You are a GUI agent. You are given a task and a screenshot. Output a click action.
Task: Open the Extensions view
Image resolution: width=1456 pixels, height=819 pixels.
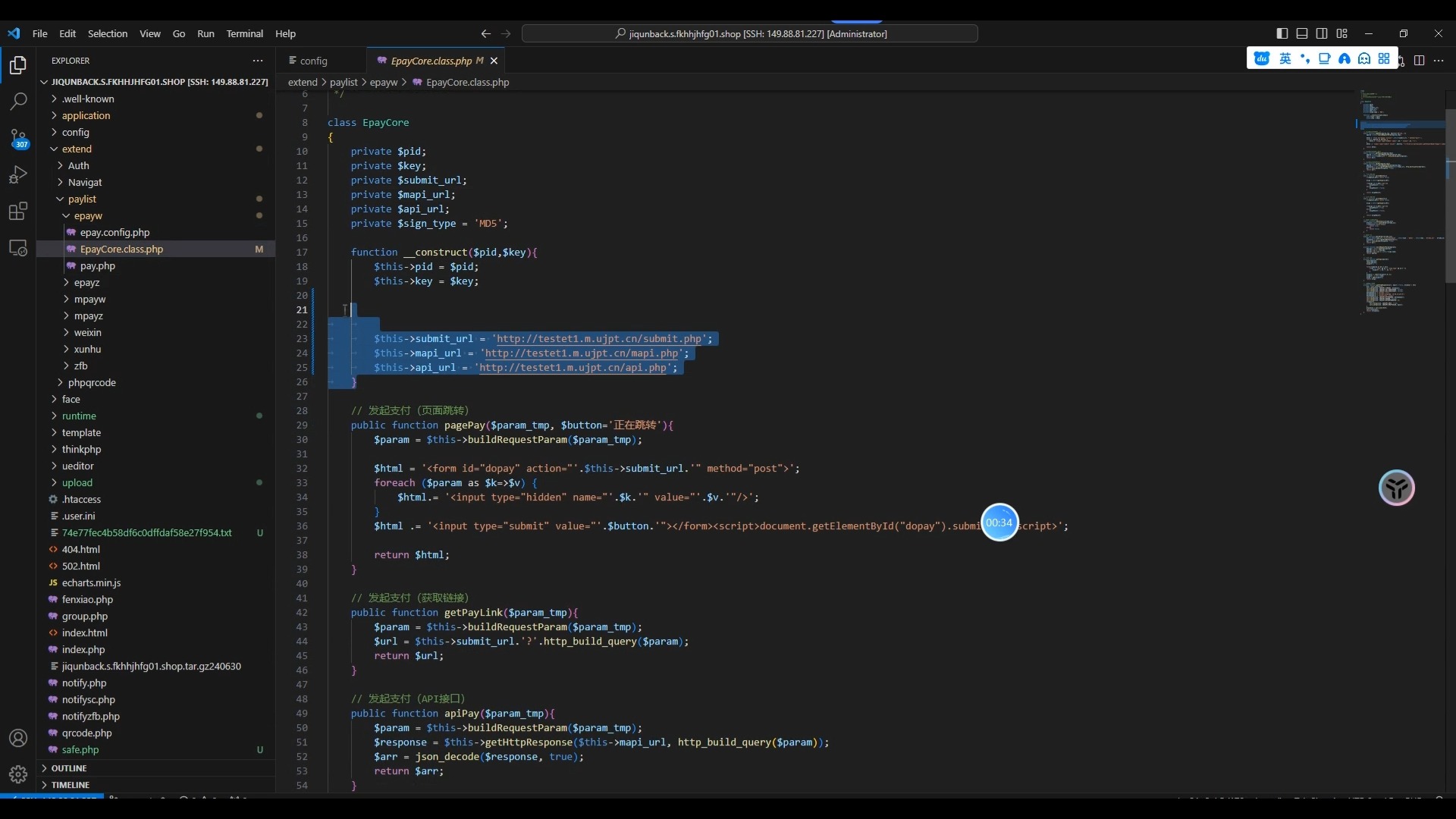pos(18,212)
